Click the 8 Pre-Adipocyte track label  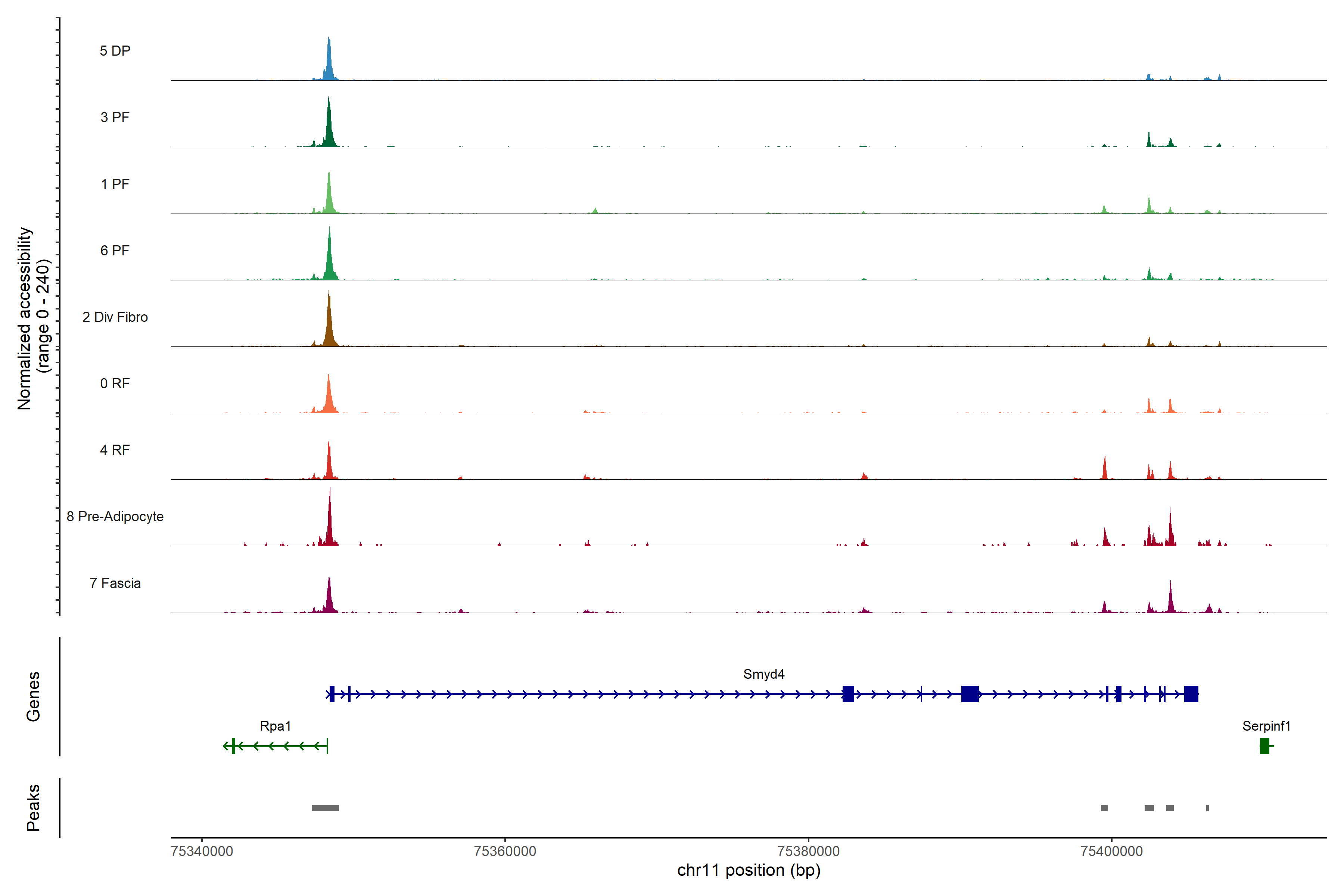[115, 516]
